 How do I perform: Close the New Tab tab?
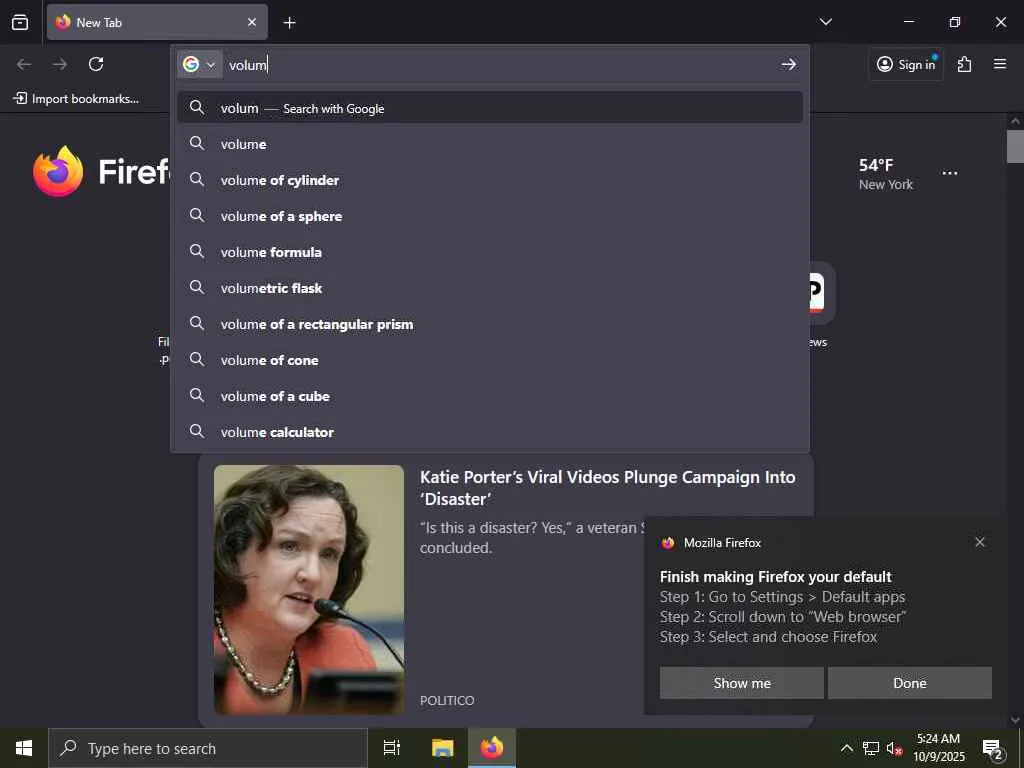pos(252,22)
